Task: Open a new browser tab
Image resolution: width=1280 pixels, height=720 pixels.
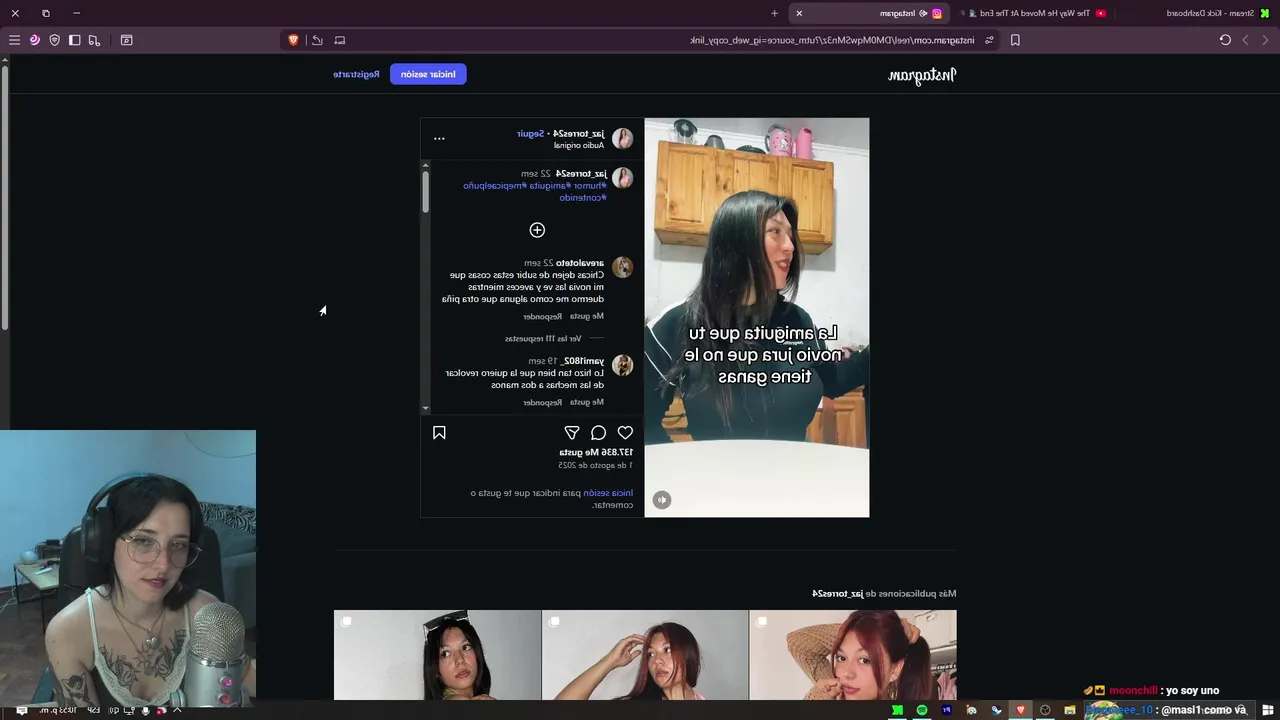Action: [x=774, y=13]
